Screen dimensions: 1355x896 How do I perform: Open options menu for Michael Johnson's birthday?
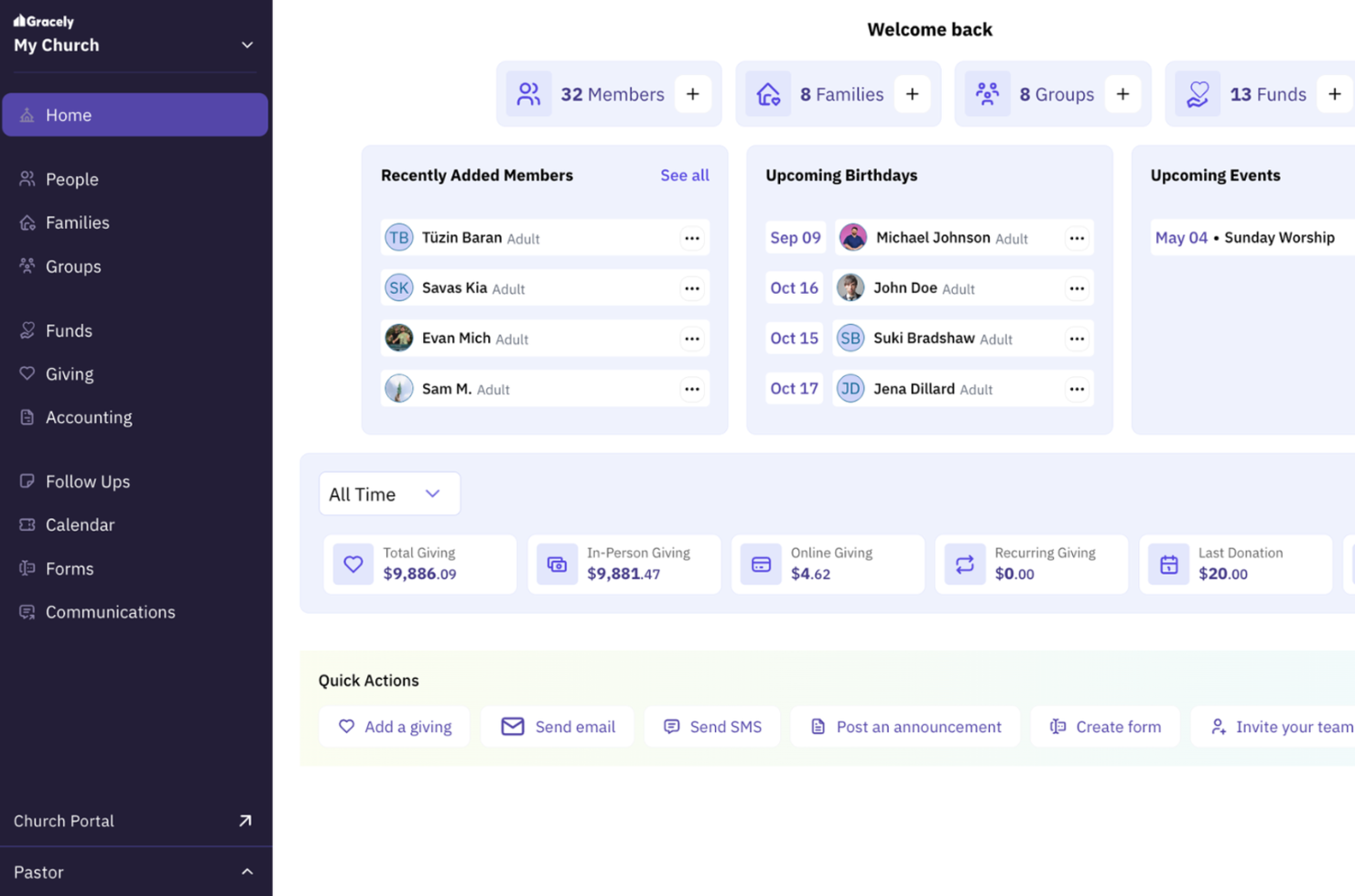pyautogui.click(x=1074, y=237)
